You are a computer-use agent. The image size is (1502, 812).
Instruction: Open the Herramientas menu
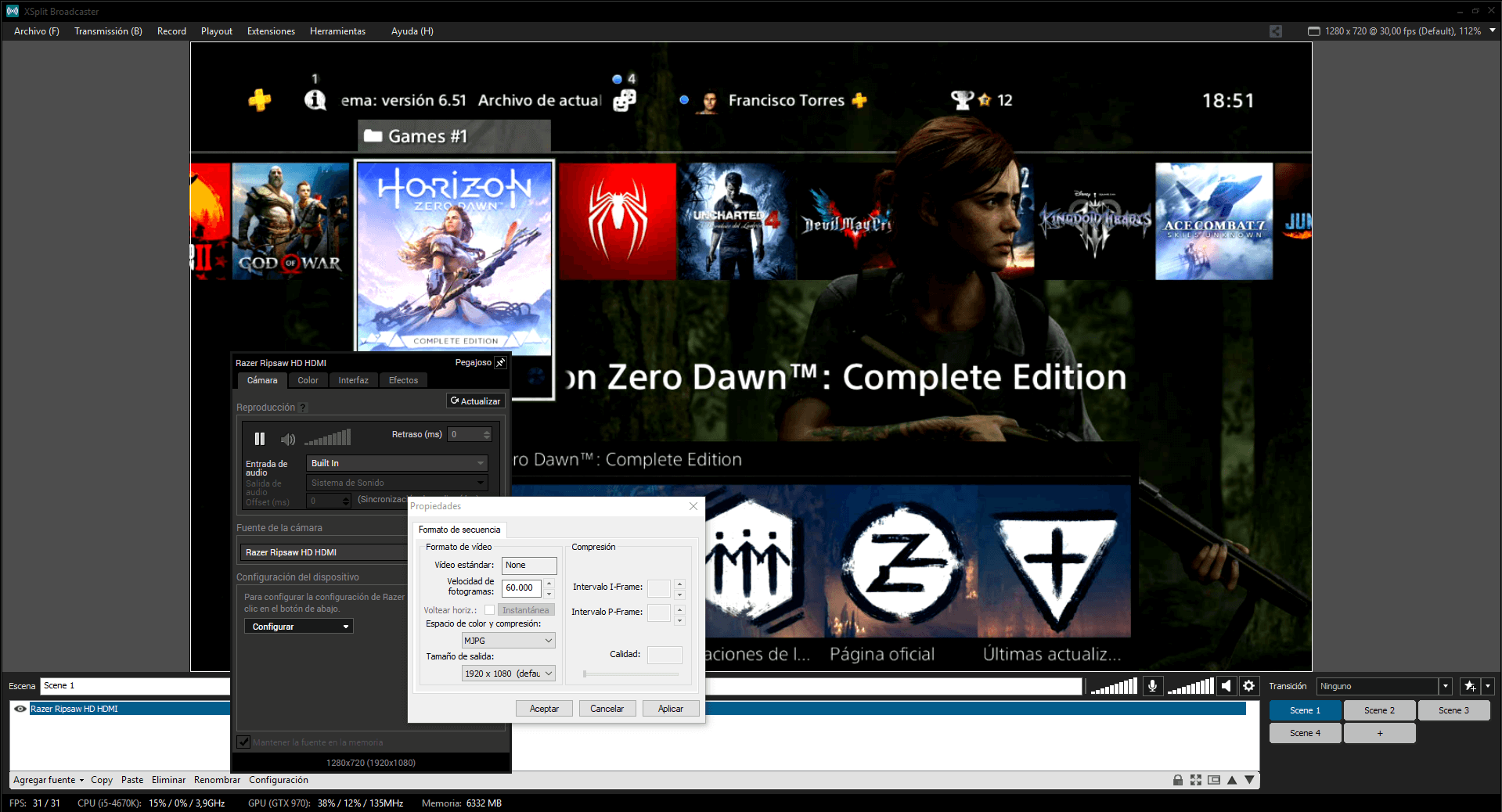(x=337, y=31)
